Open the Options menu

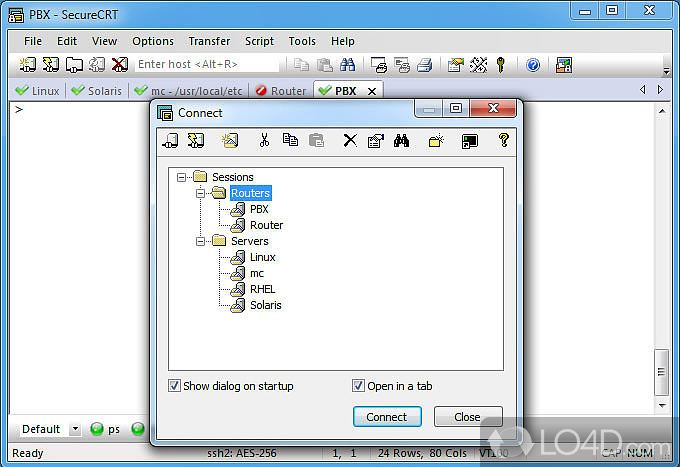(x=153, y=41)
